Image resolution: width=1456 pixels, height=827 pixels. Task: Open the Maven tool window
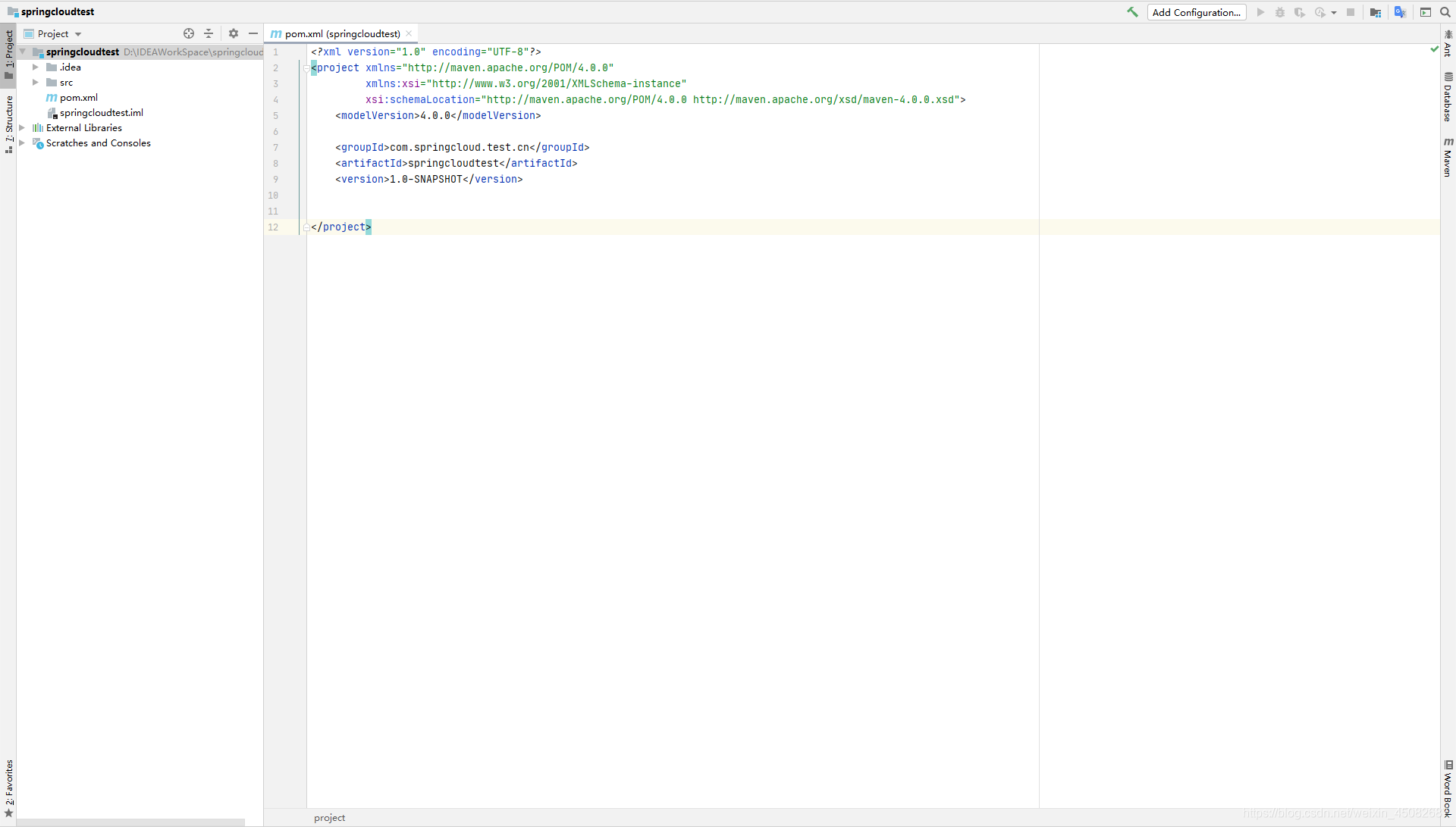click(1448, 157)
